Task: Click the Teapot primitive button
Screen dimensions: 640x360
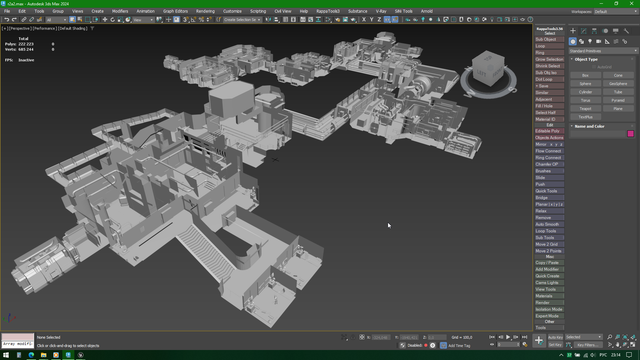Action: (585, 109)
